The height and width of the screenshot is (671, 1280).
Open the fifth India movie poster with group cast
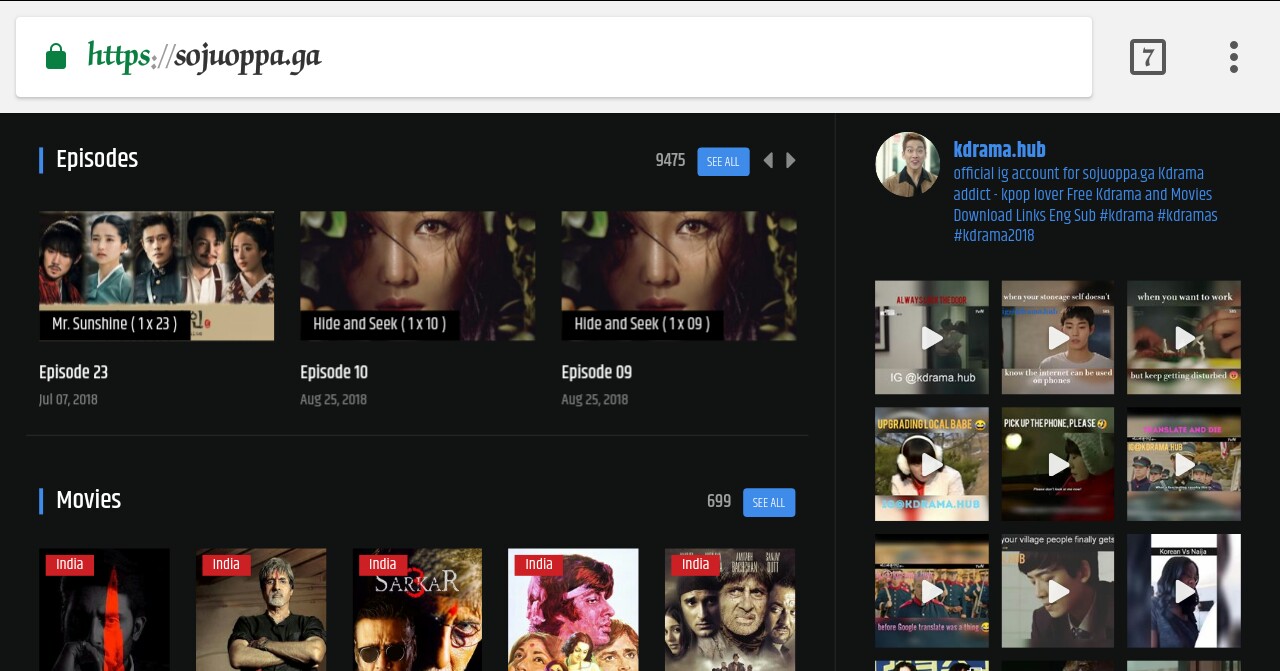click(730, 609)
